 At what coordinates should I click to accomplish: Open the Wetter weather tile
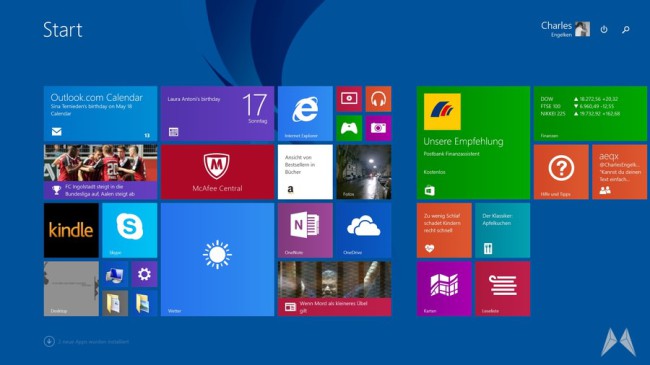(217, 260)
